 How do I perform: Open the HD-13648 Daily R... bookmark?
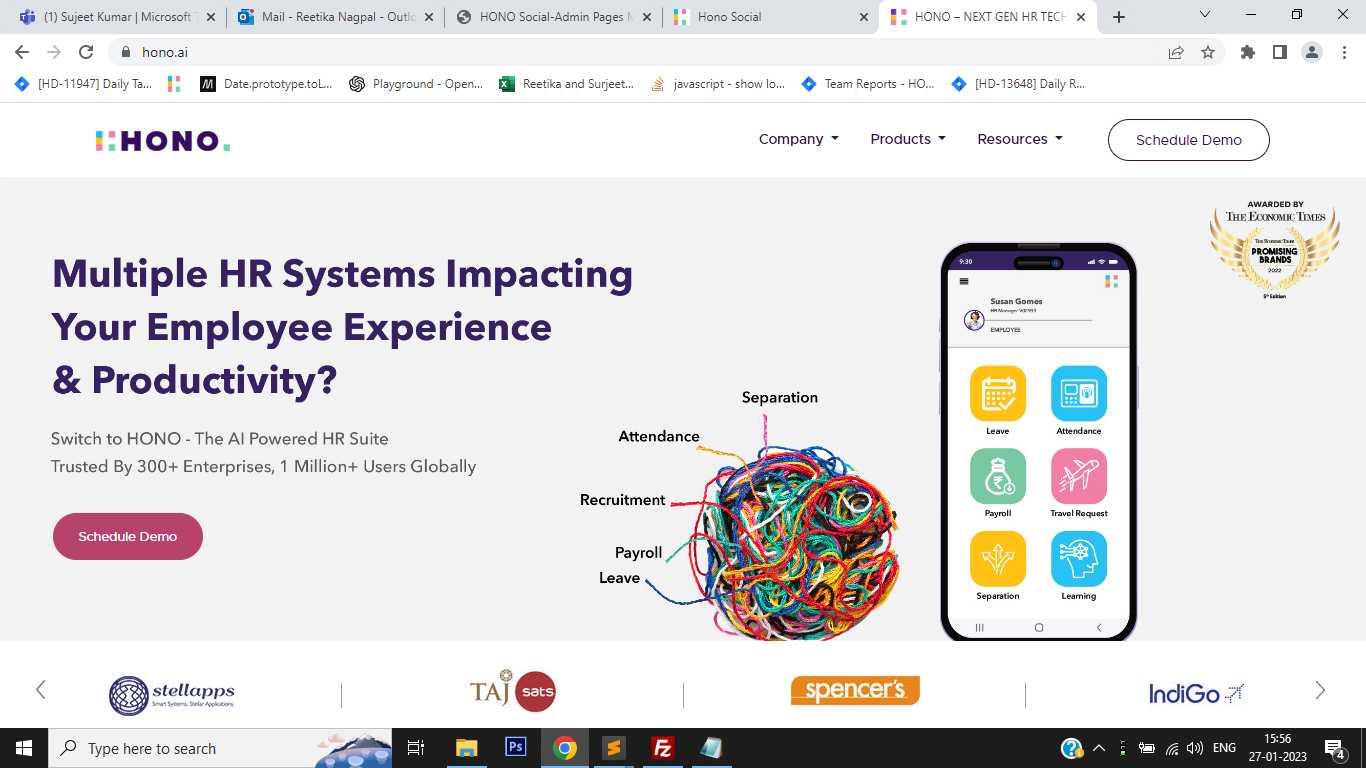pos(1019,84)
